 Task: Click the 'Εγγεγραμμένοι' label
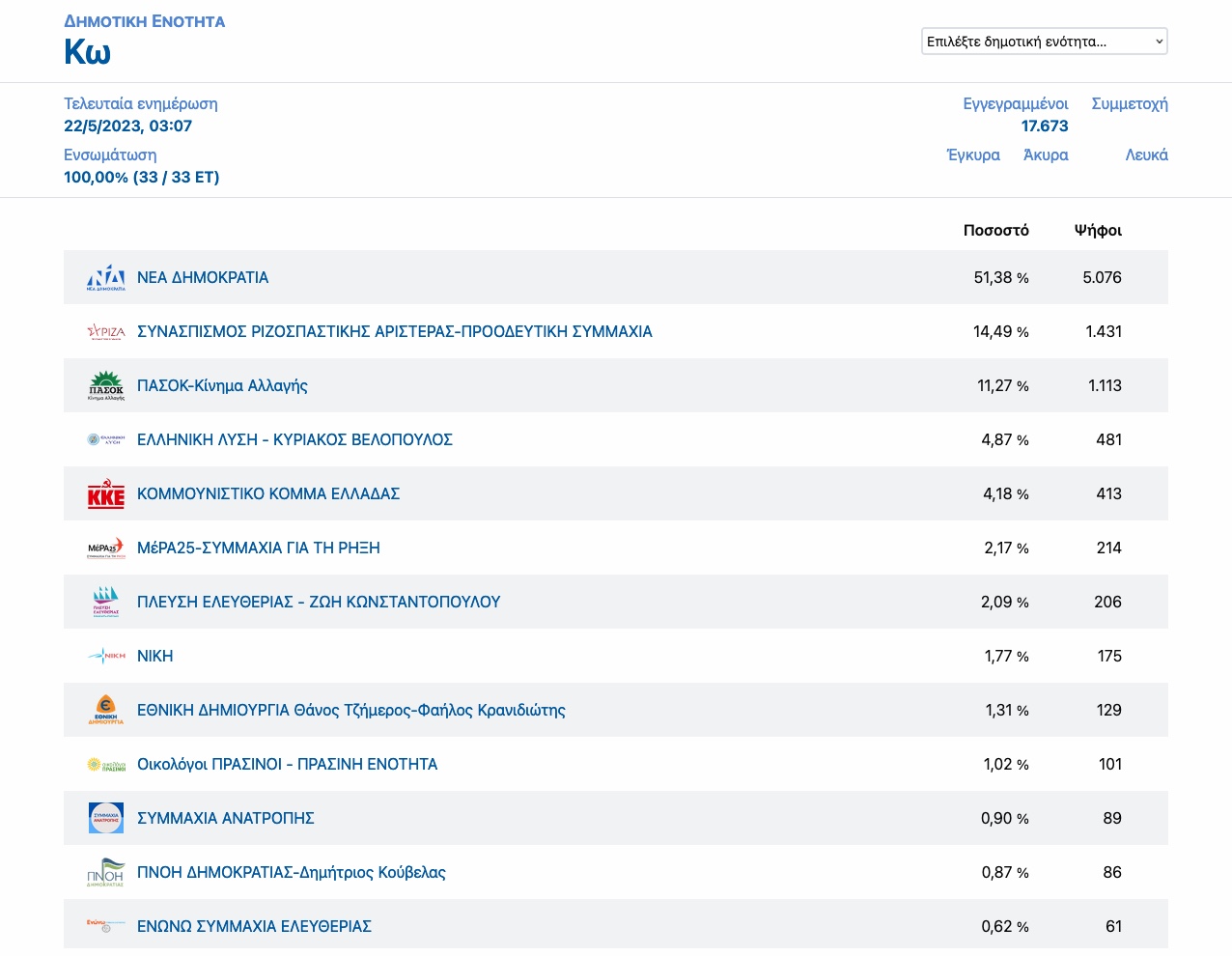coord(1016,103)
